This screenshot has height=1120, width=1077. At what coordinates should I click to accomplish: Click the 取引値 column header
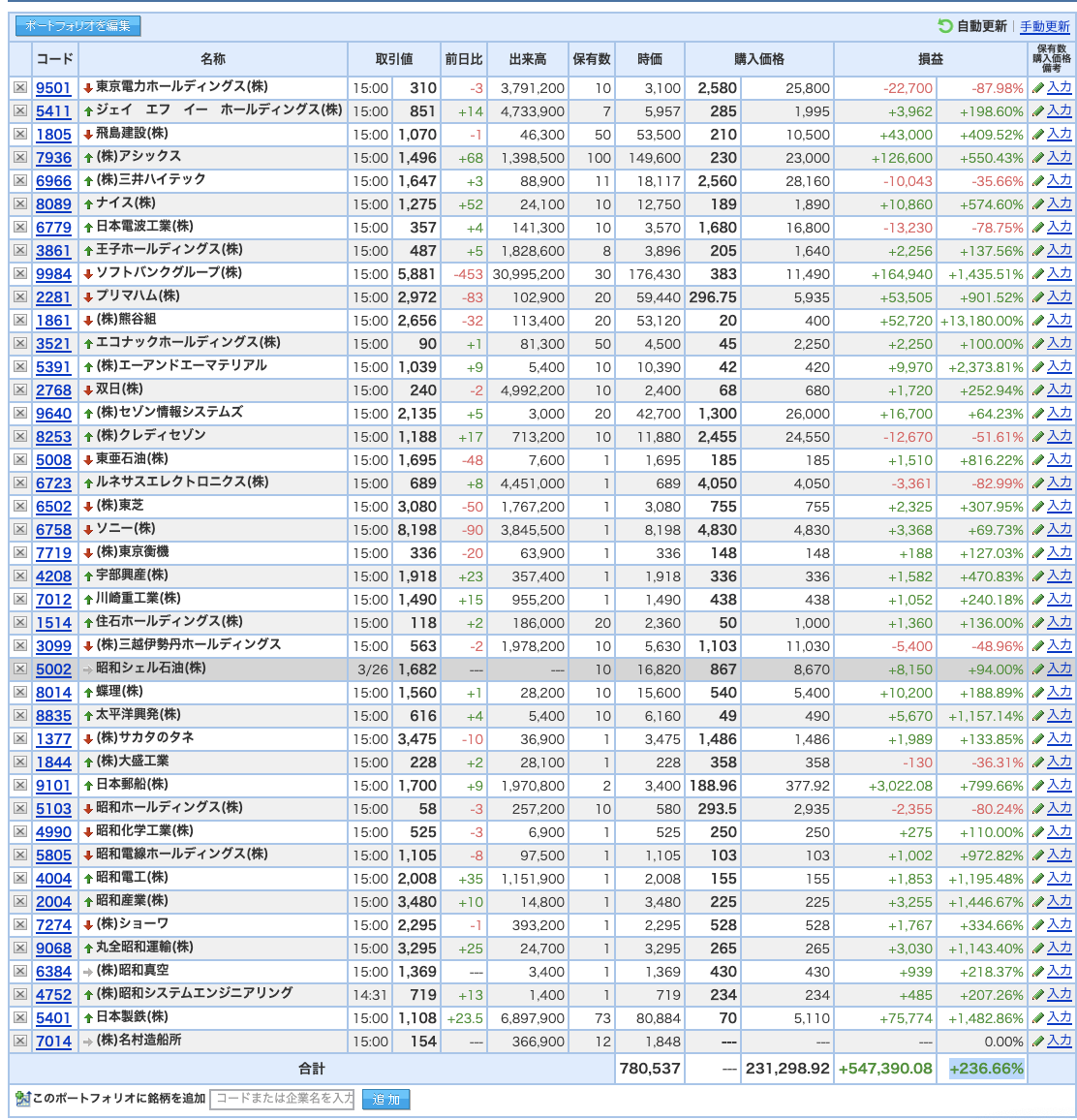click(393, 59)
